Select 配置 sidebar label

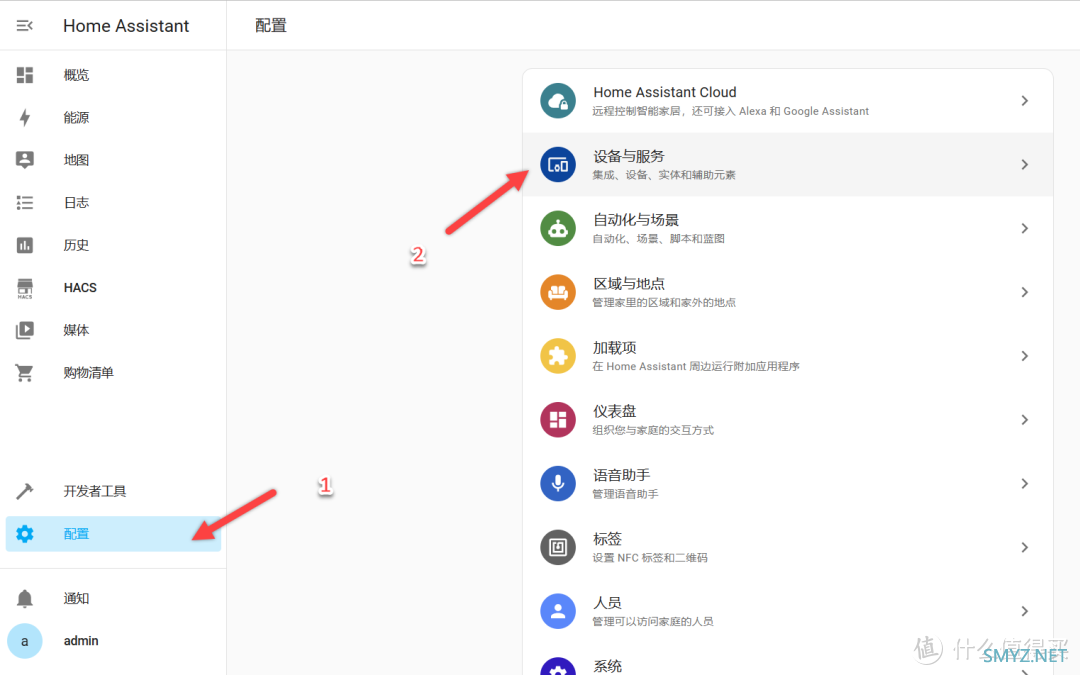pyautogui.click(x=76, y=534)
